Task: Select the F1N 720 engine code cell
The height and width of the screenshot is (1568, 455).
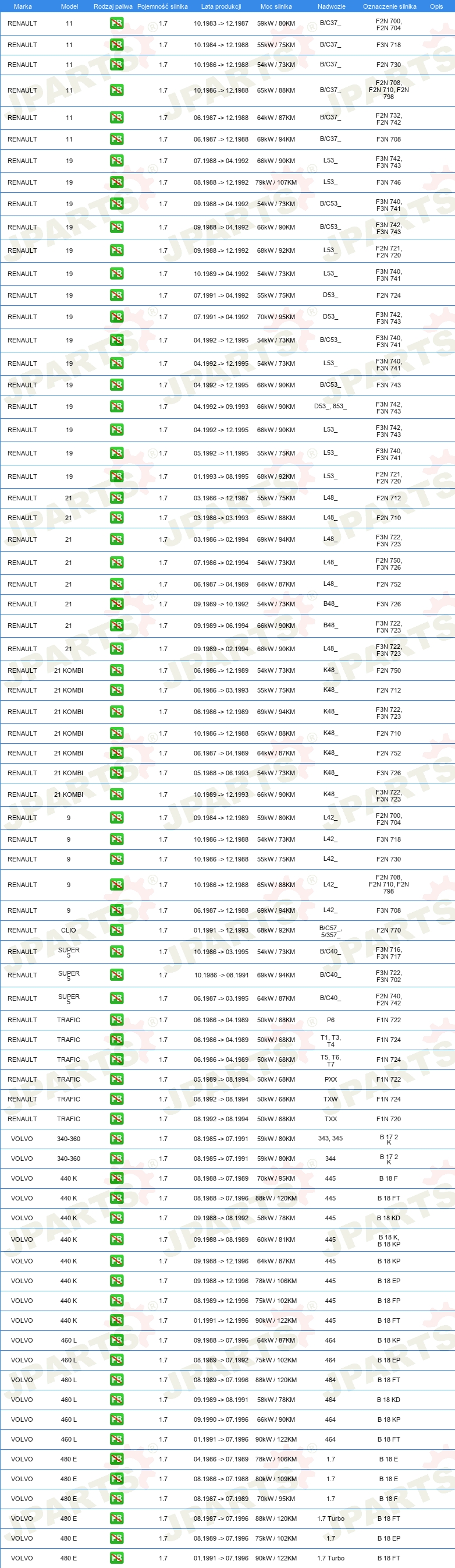Action: point(388,1120)
